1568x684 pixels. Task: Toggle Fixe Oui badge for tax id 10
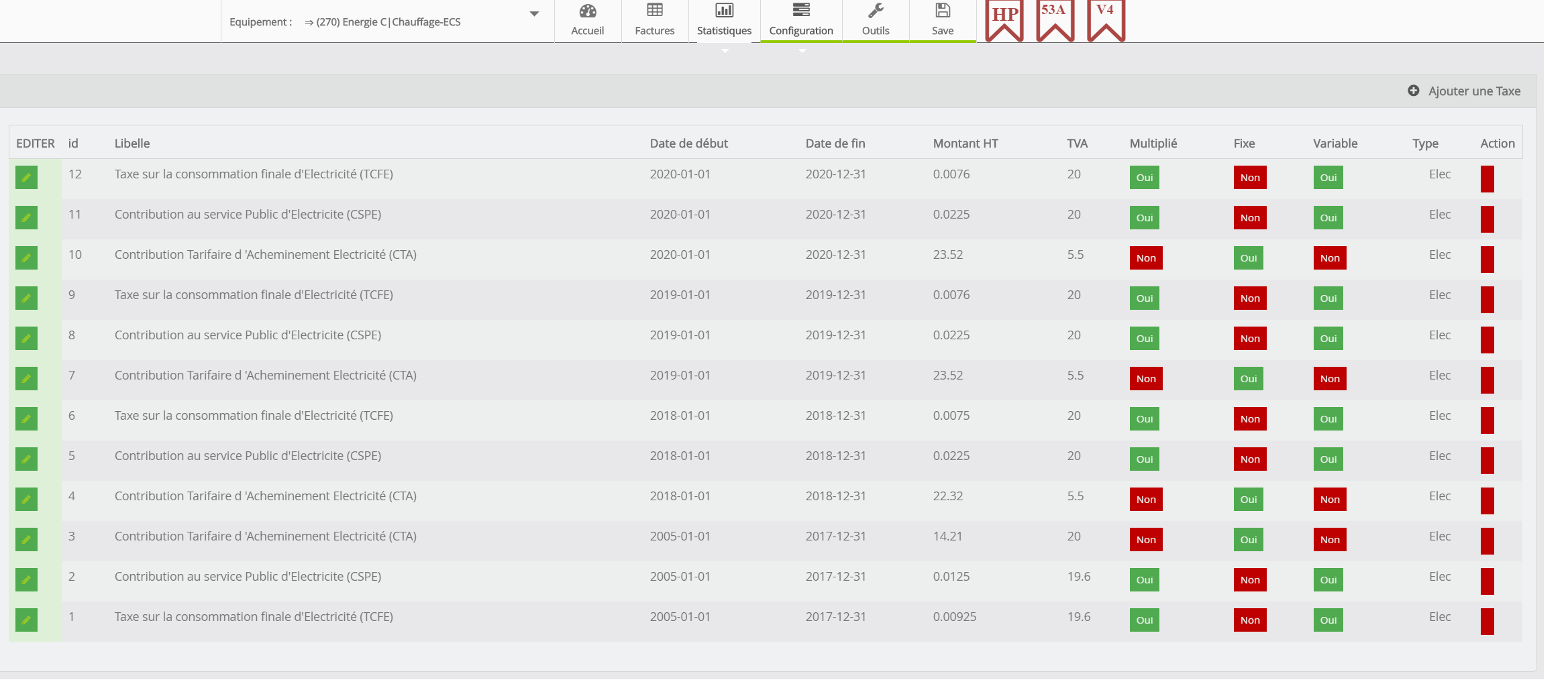click(1248, 258)
